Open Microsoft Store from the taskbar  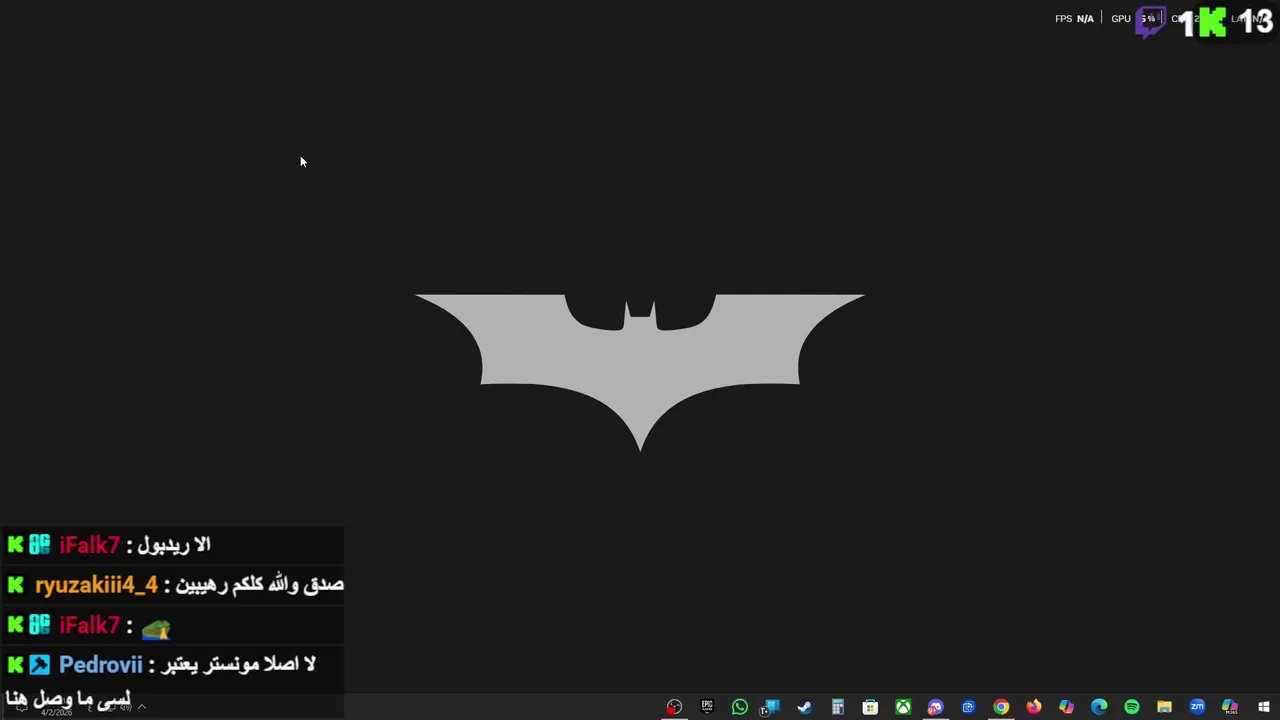870,707
